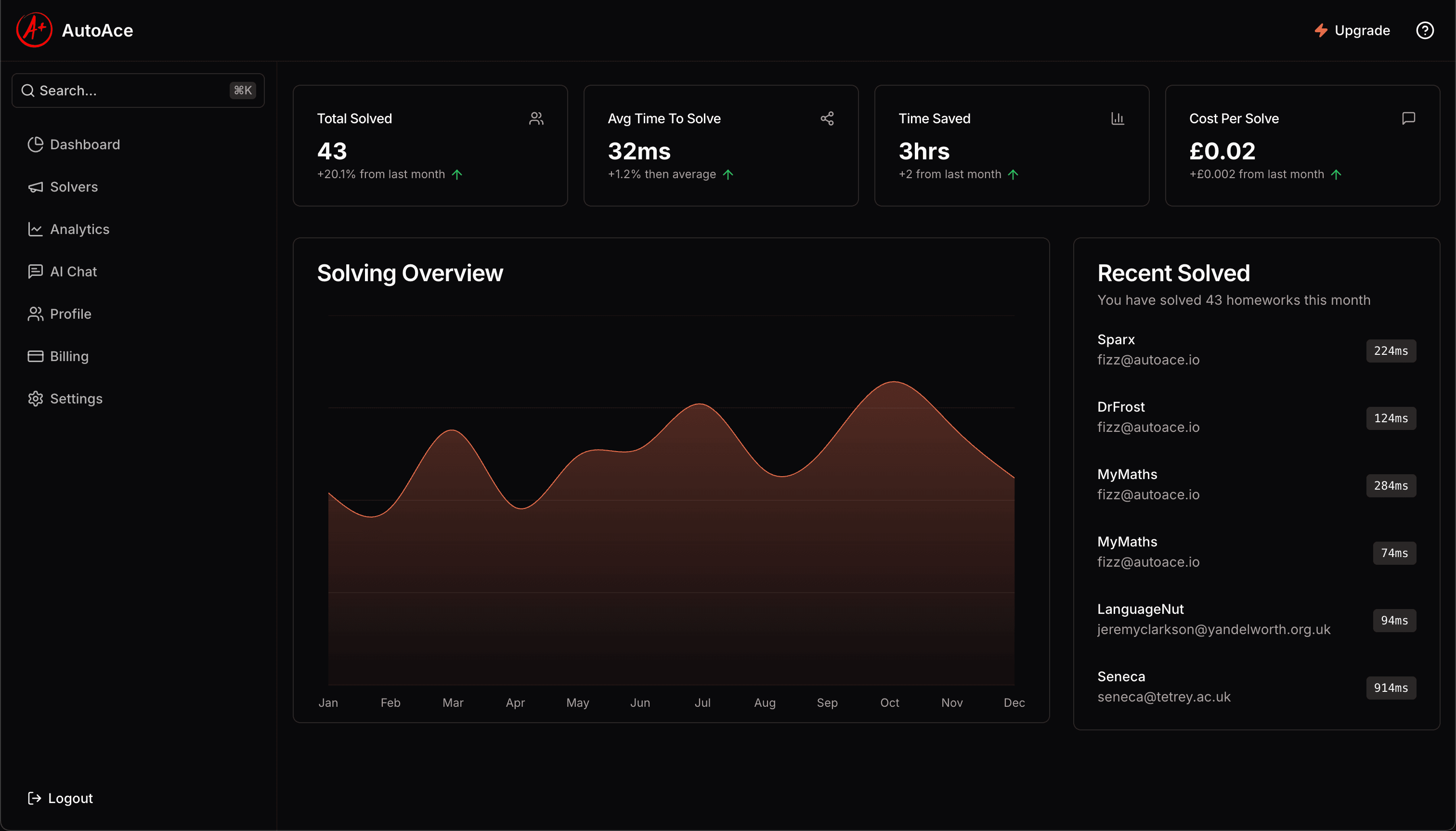Click the Logout exit icon
Image resolution: width=1456 pixels, height=831 pixels.
click(x=35, y=798)
